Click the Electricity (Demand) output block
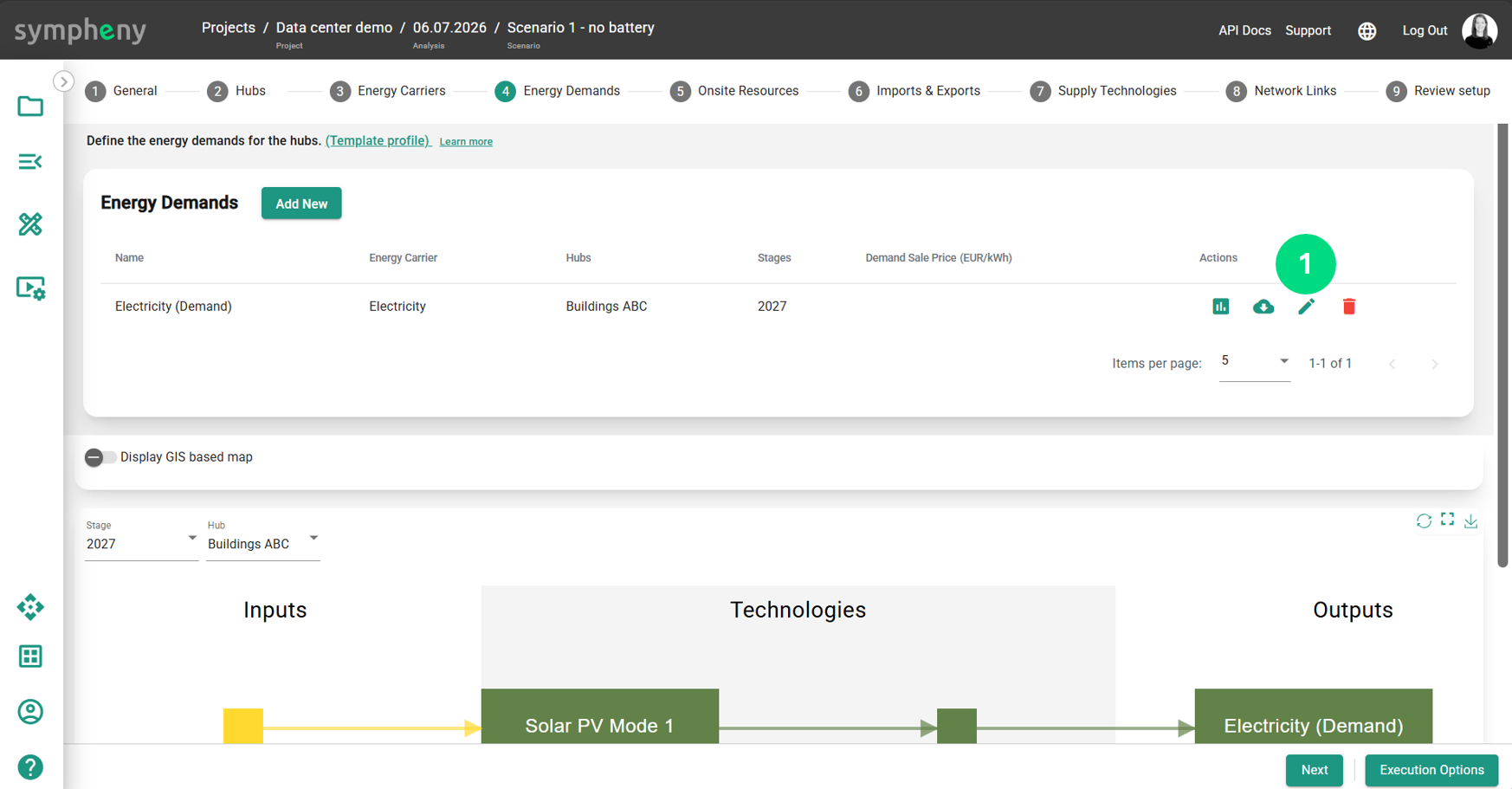This screenshot has height=789, width=1512. pyautogui.click(x=1314, y=716)
